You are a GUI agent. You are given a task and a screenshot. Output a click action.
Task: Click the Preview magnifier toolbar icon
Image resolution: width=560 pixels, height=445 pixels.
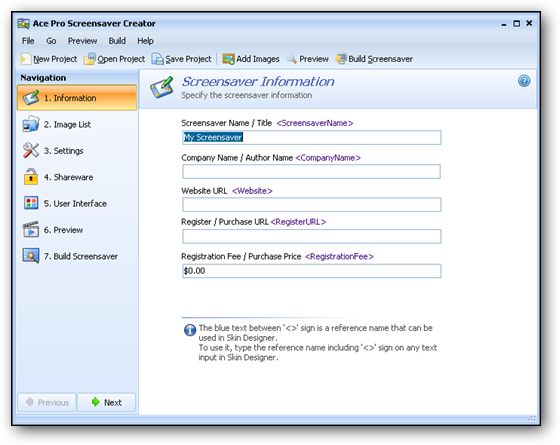(292, 59)
